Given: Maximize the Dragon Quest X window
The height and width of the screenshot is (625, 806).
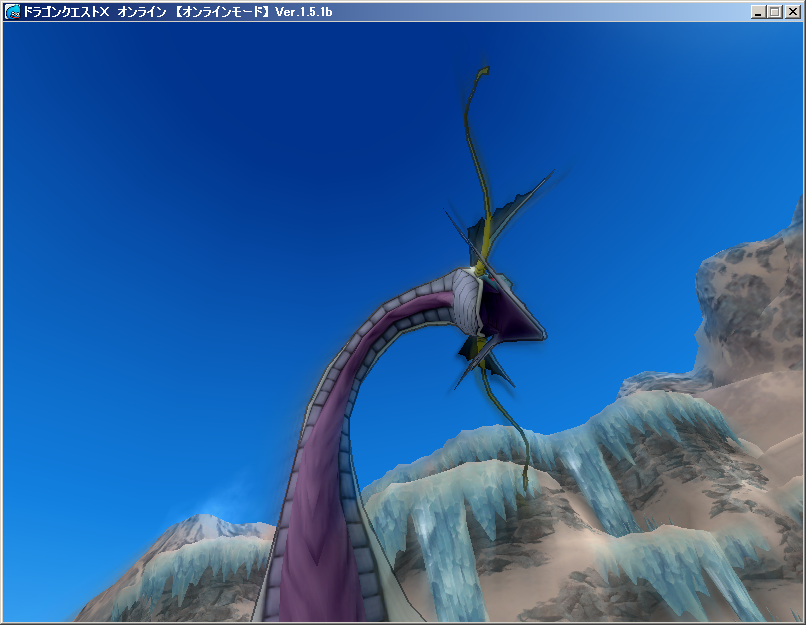Looking at the screenshot, I should pyautogui.click(x=775, y=12).
